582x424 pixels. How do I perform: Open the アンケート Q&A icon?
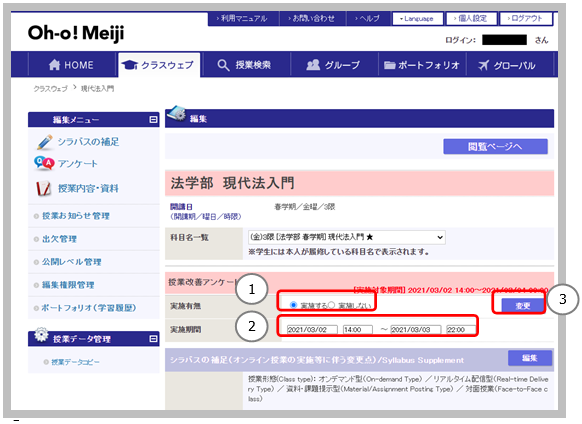44,163
